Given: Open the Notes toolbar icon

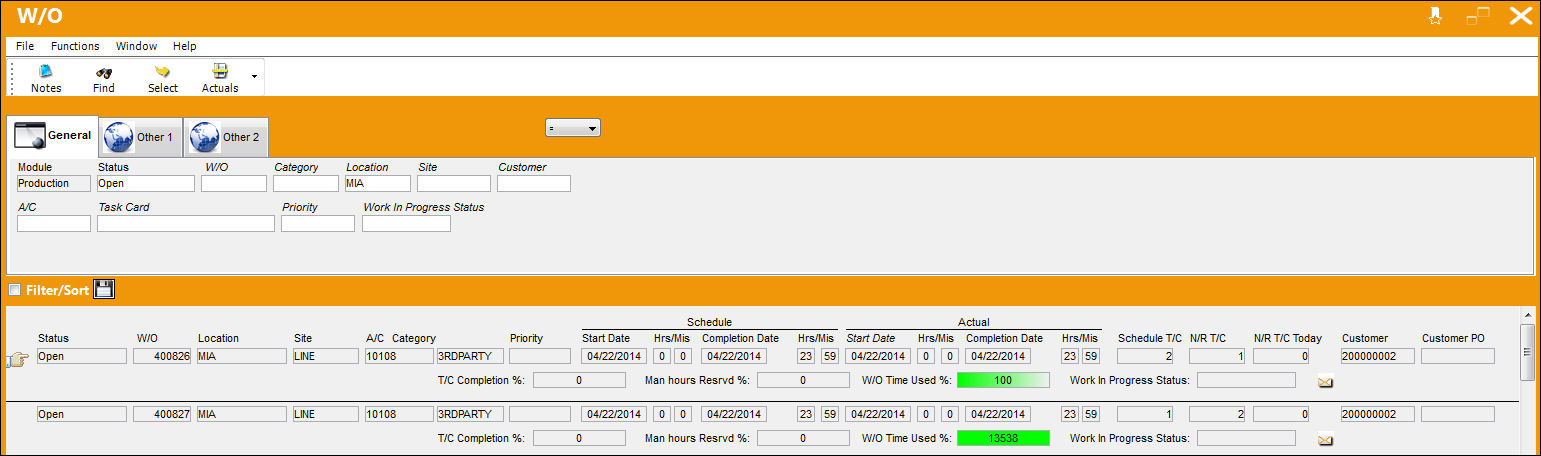Looking at the screenshot, I should click(46, 79).
